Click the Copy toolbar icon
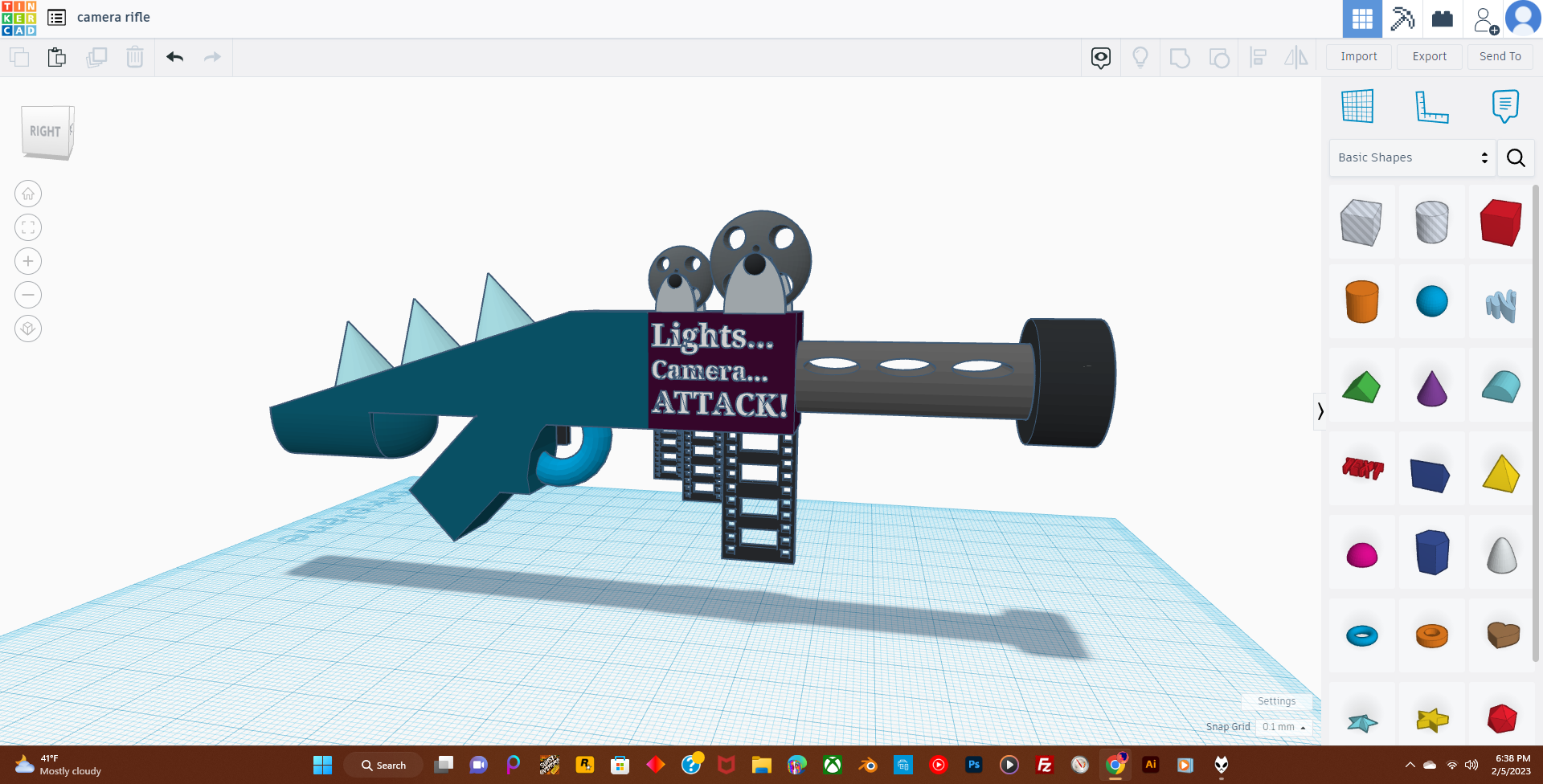The width and height of the screenshot is (1543, 784). pos(19,57)
